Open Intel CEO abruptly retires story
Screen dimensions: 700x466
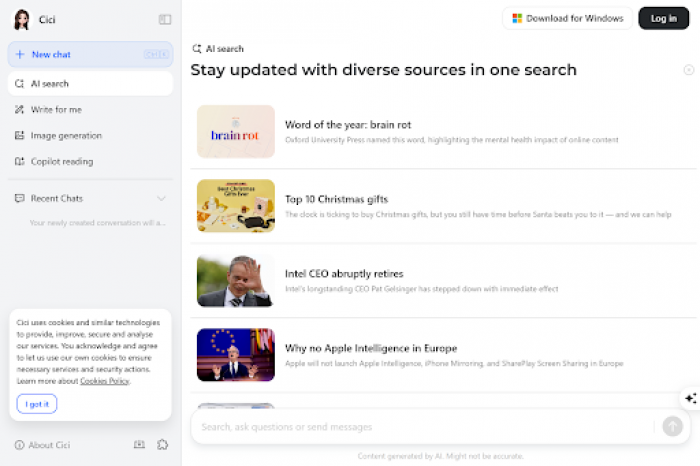click(x=330, y=273)
